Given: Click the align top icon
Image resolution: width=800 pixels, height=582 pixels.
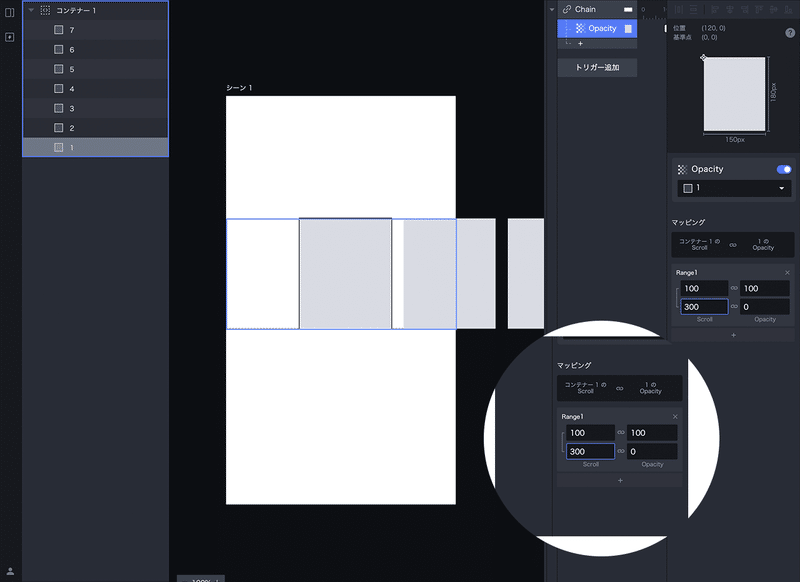Looking at the screenshot, I should click(759, 9).
